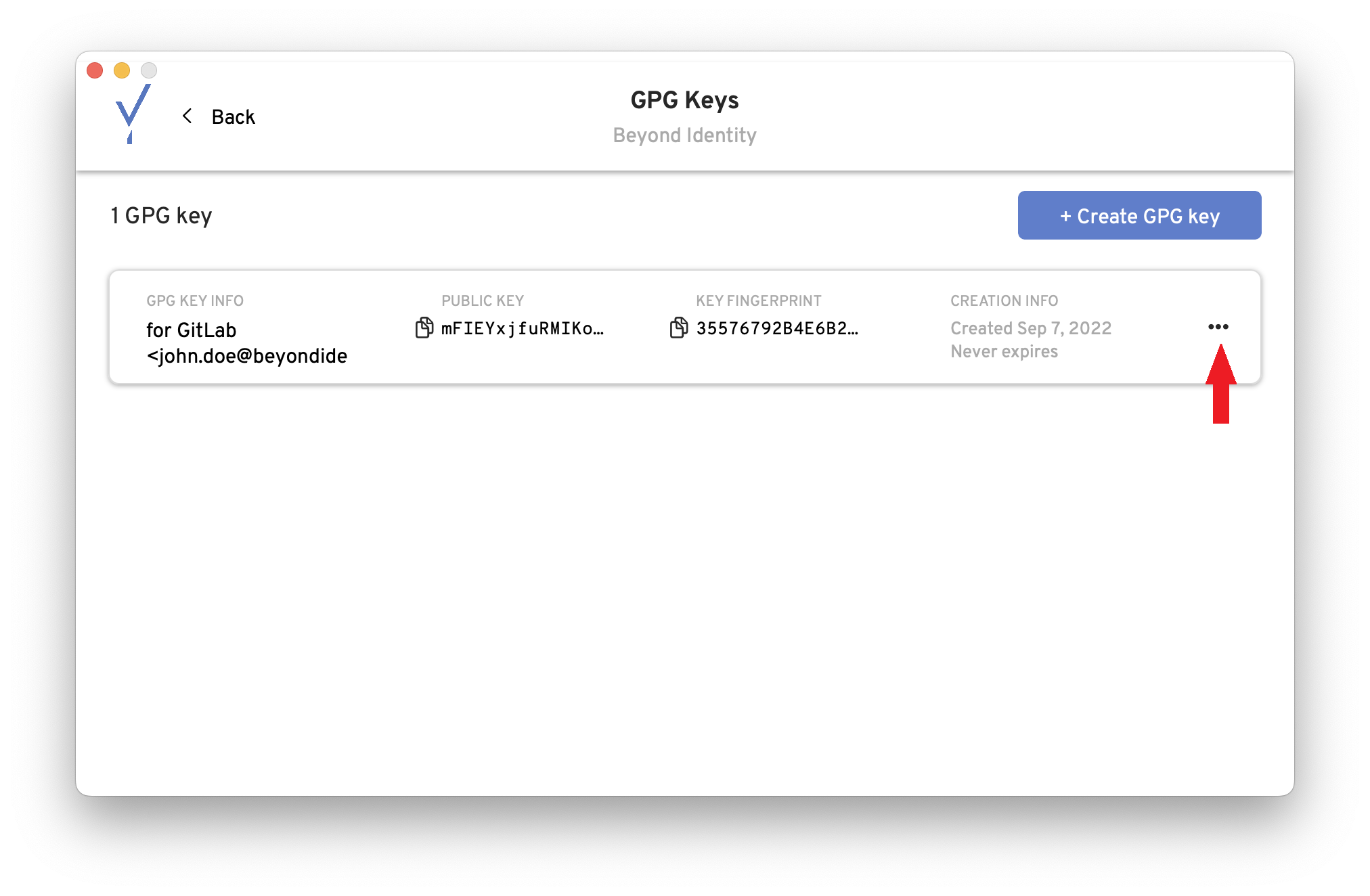Viewport: 1370px width, 896px height.
Task: Select the red arrow annotation
Action: click(x=1222, y=386)
